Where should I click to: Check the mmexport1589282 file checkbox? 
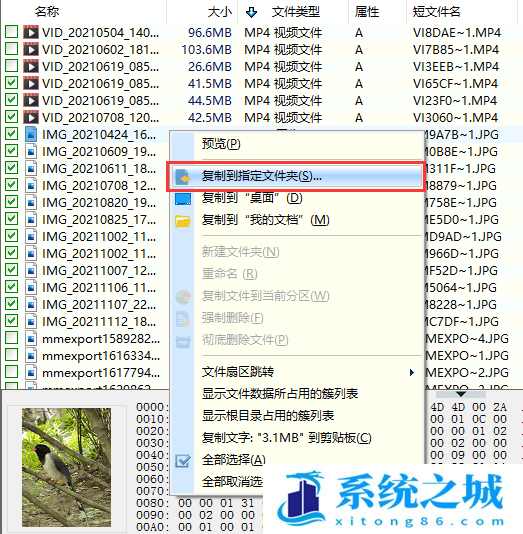[12, 337]
